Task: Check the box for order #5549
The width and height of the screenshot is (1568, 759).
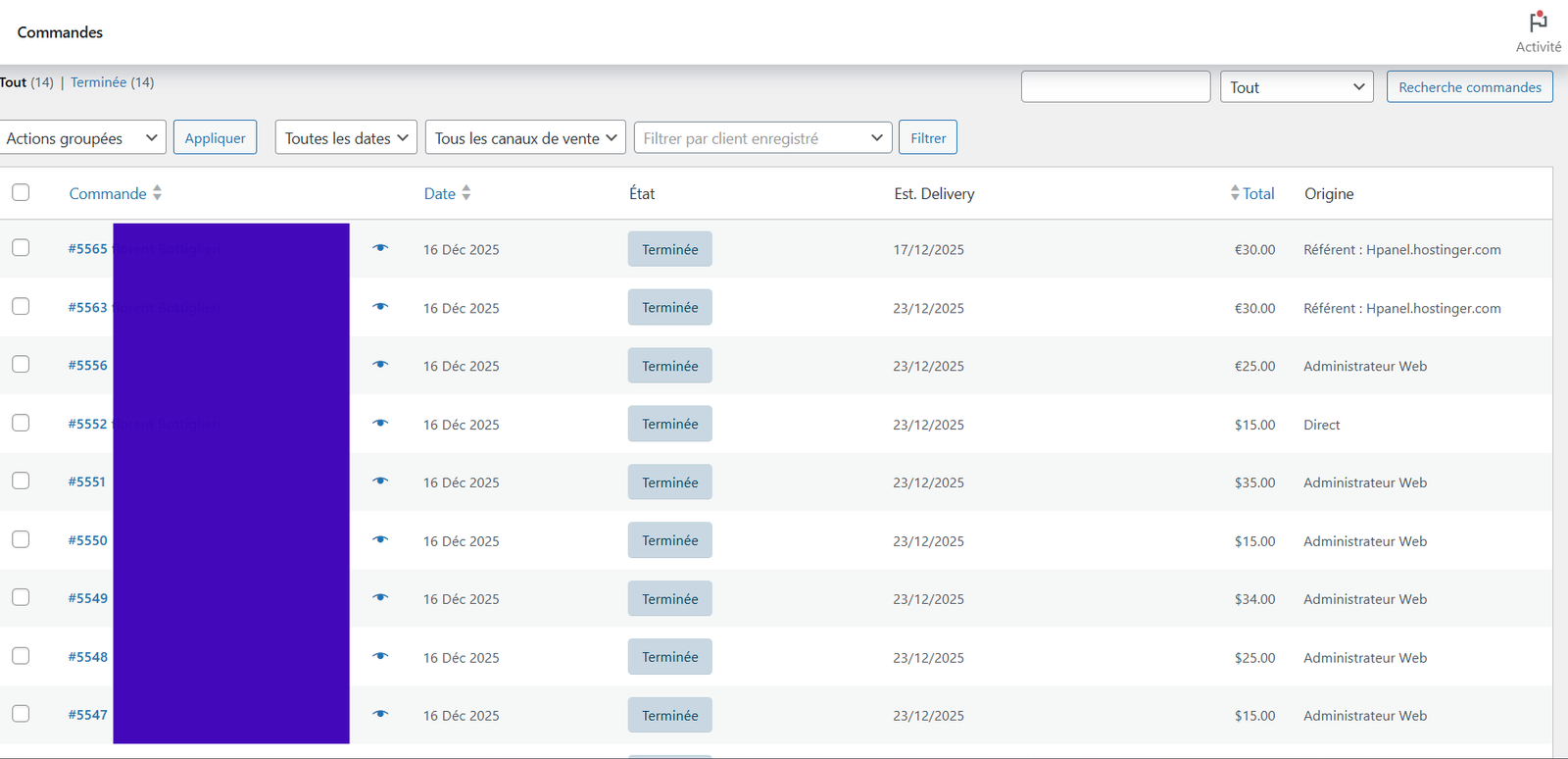Action: pos(21,597)
